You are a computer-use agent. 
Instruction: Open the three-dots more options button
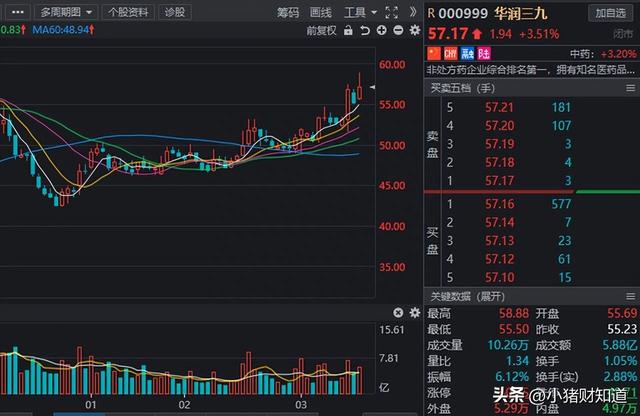click(18, 12)
